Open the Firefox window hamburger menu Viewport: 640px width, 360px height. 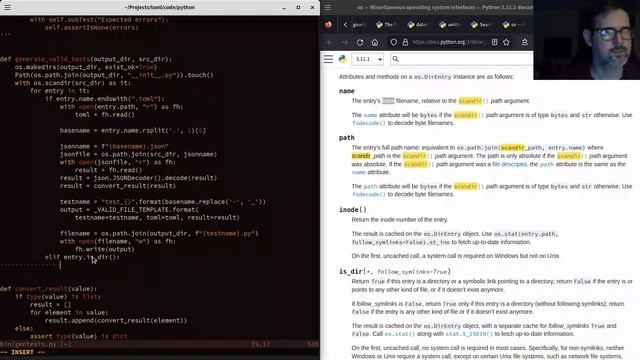coord(328,7)
